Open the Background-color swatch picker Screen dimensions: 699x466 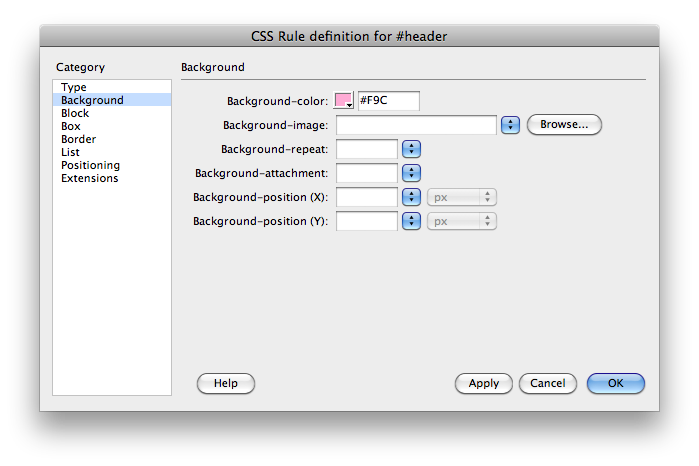345,100
